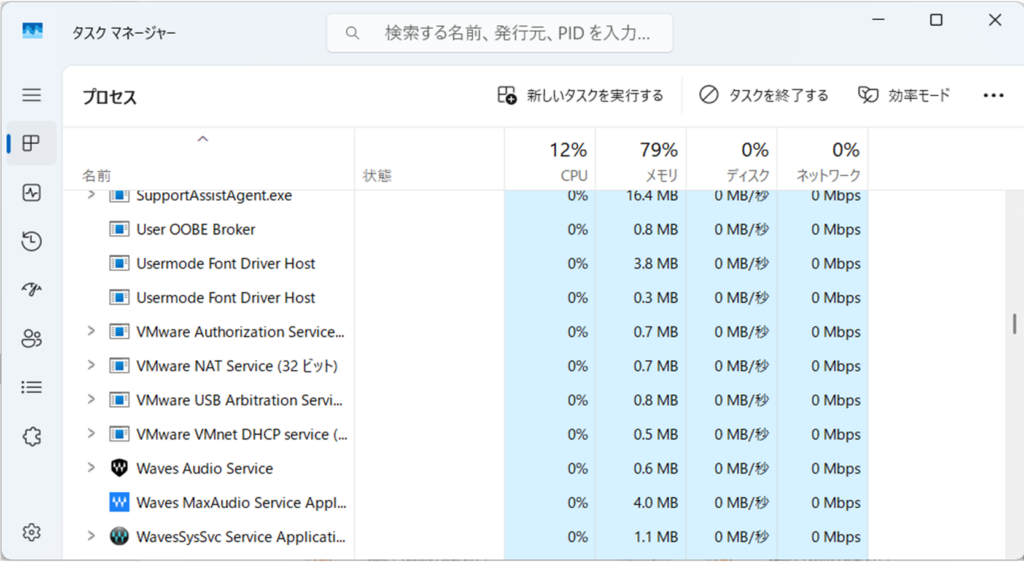Click タスクを終了する button
This screenshot has height=579, width=1024.
pyautogui.click(x=764, y=95)
